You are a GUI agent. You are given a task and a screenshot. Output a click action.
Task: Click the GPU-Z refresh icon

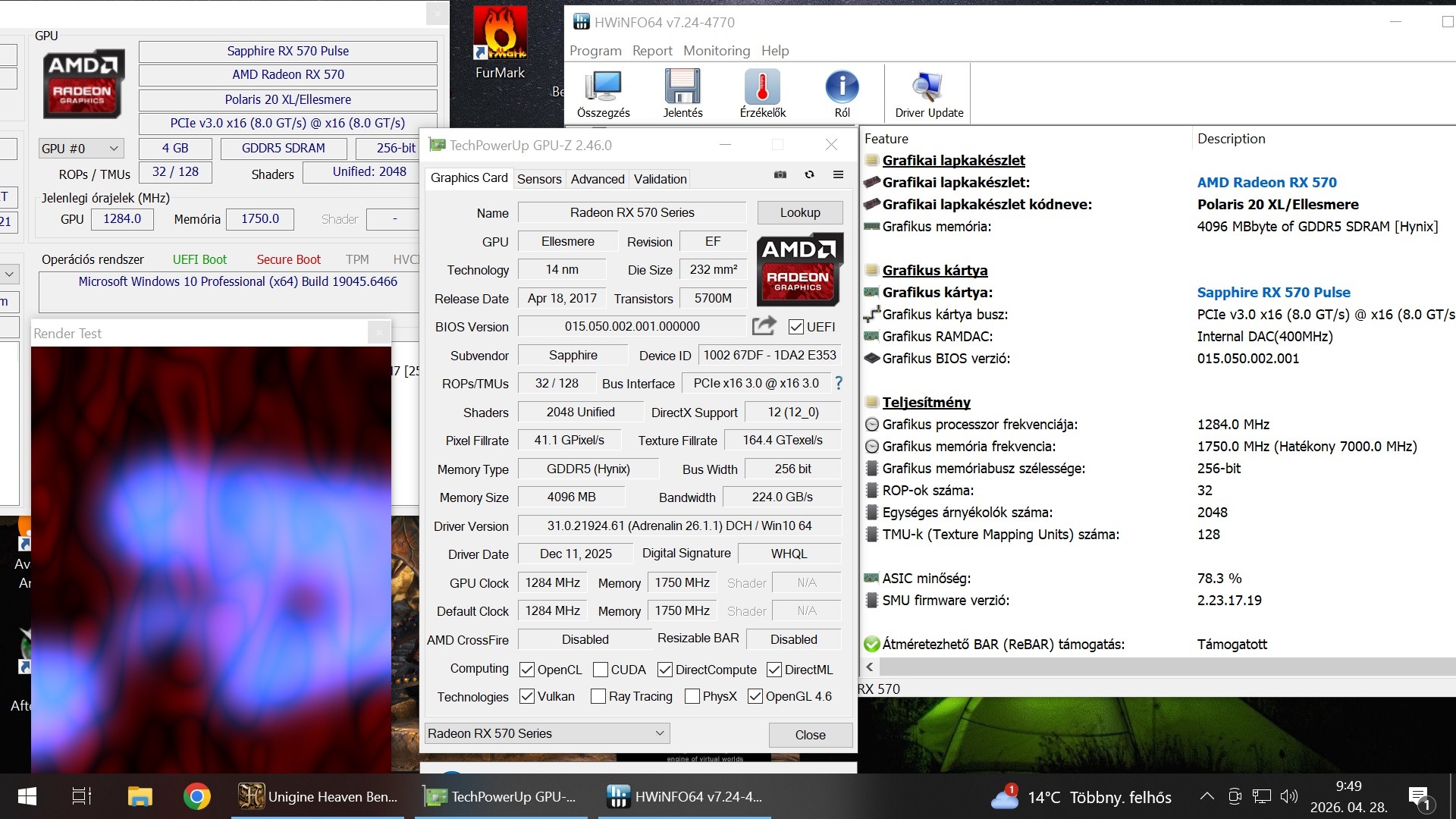coord(809,174)
